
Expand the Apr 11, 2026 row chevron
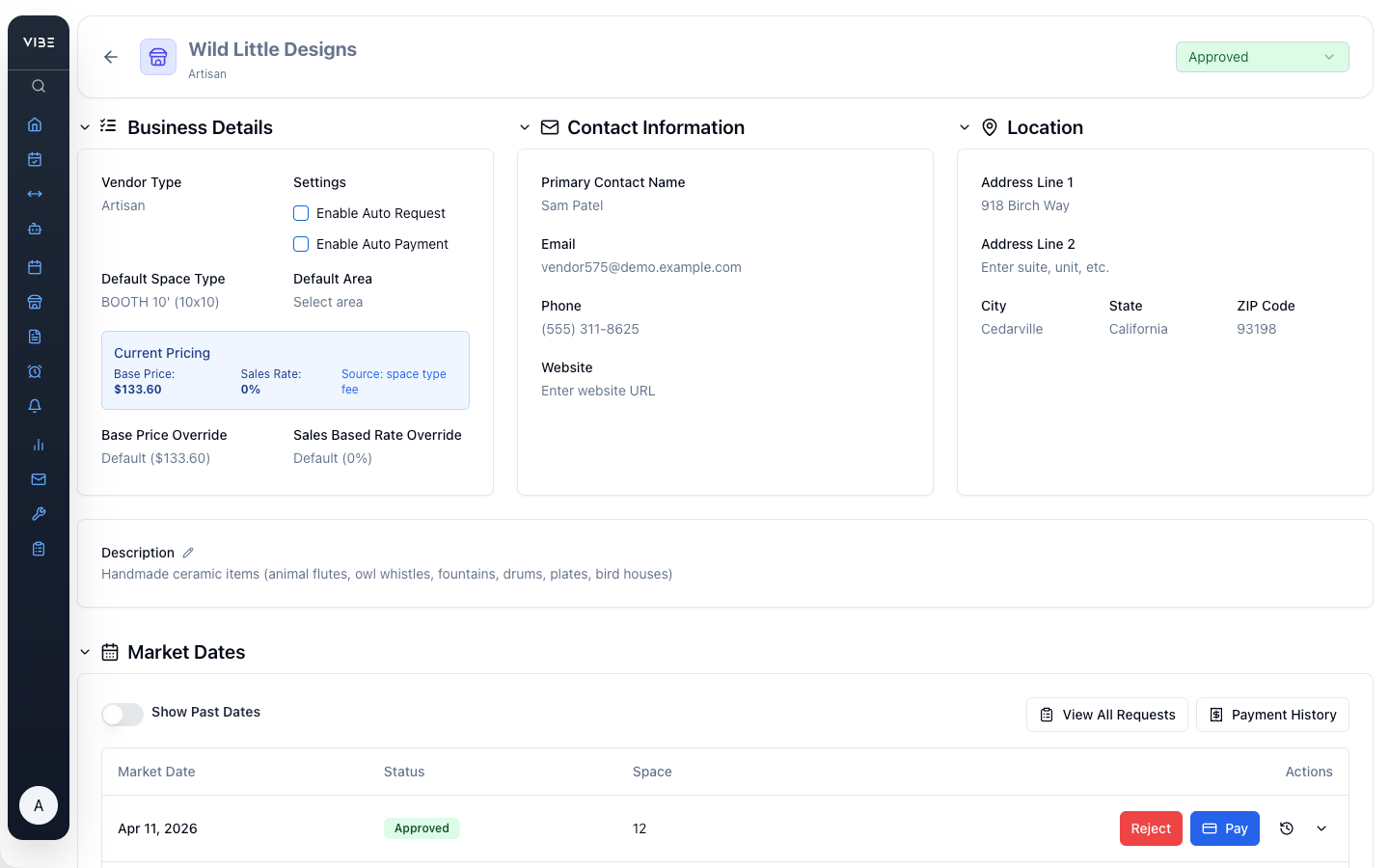pyautogui.click(x=1321, y=827)
